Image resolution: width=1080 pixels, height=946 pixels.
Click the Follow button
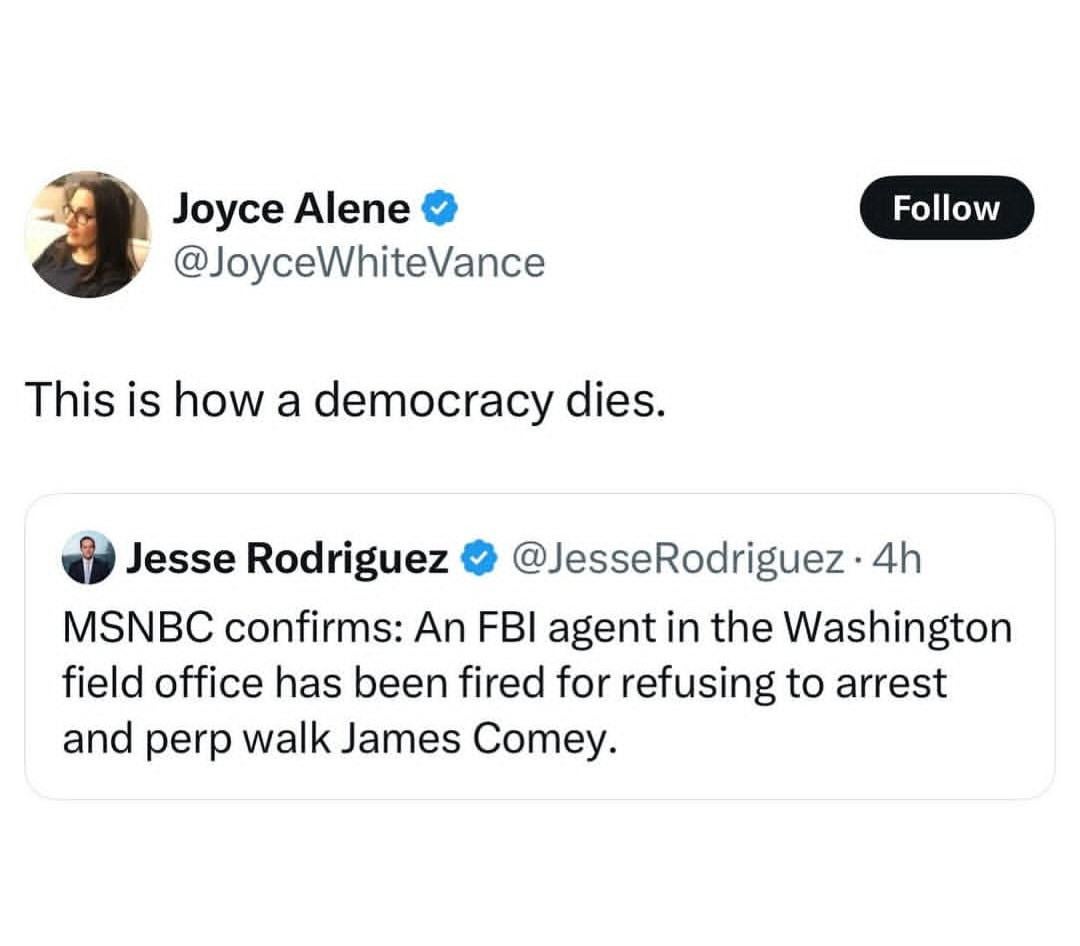(946, 208)
